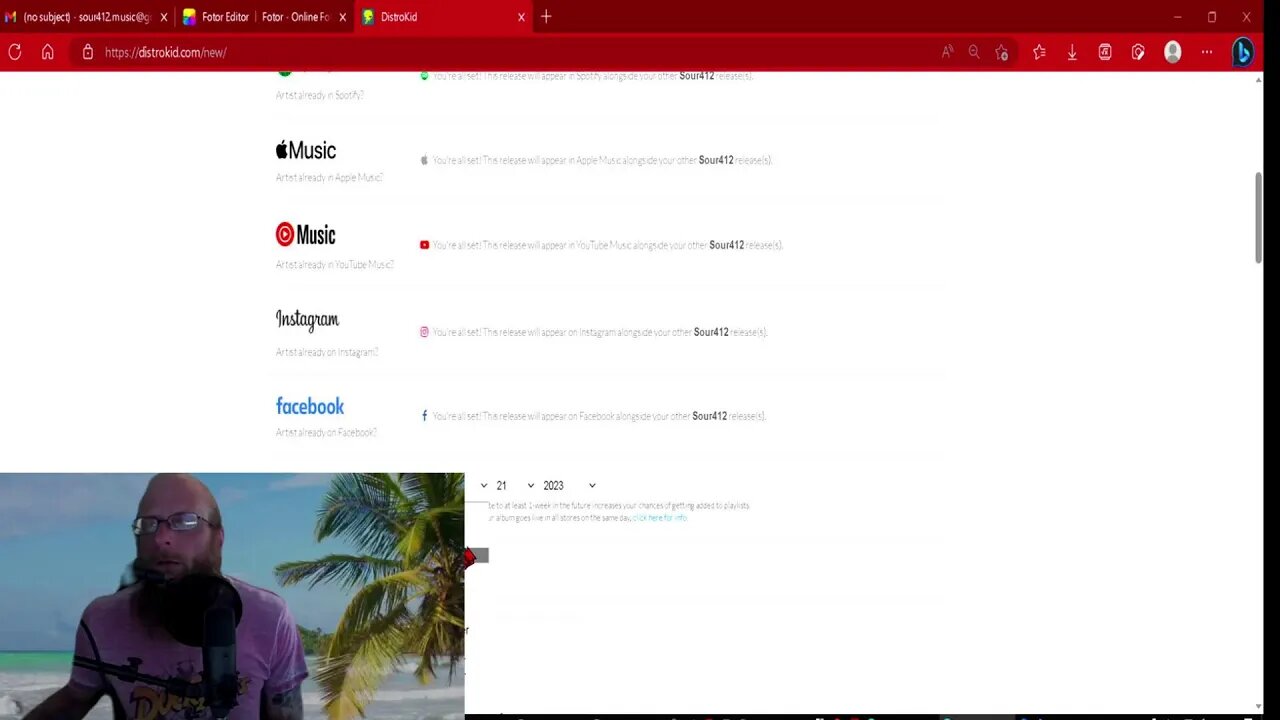
Task: Click the vertical page scrollbar thumb
Action: click(1258, 217)
